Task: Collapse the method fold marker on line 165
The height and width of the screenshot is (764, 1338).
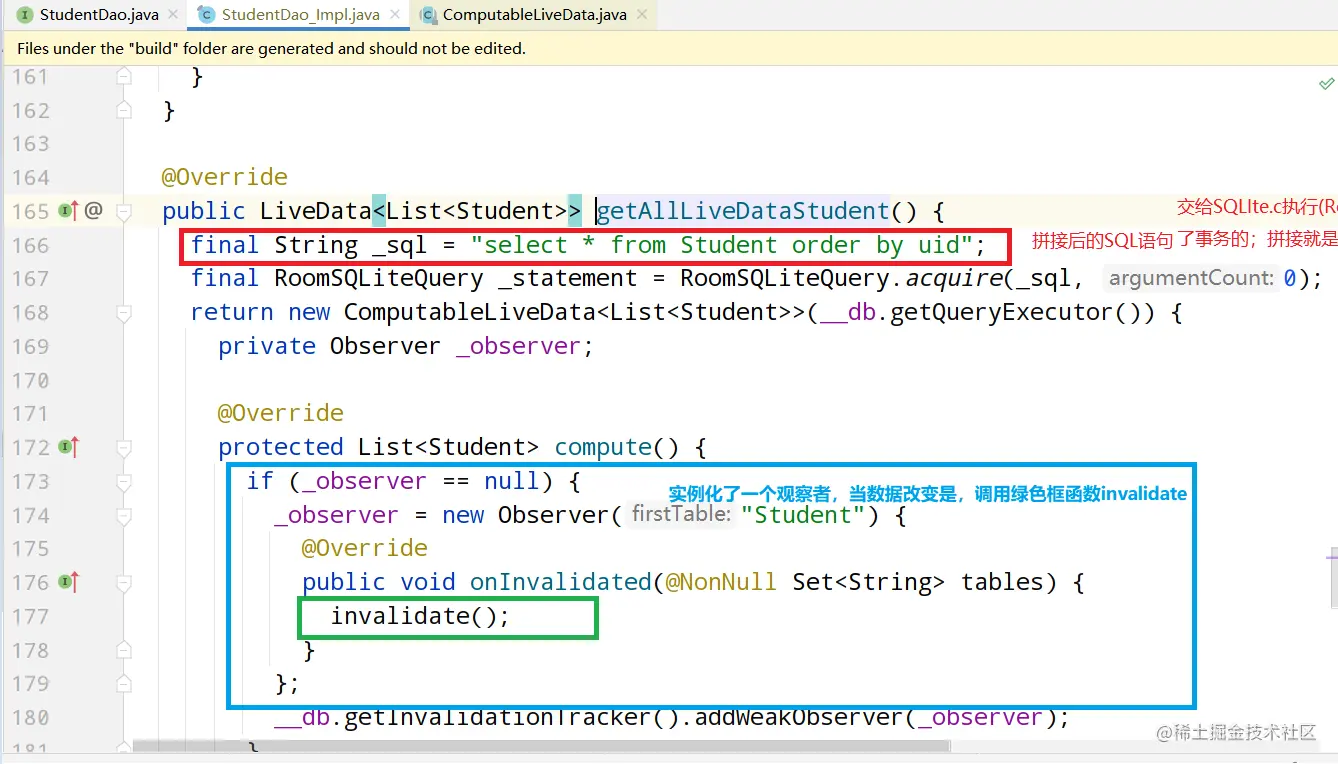Action: click(x=123, y=211)
